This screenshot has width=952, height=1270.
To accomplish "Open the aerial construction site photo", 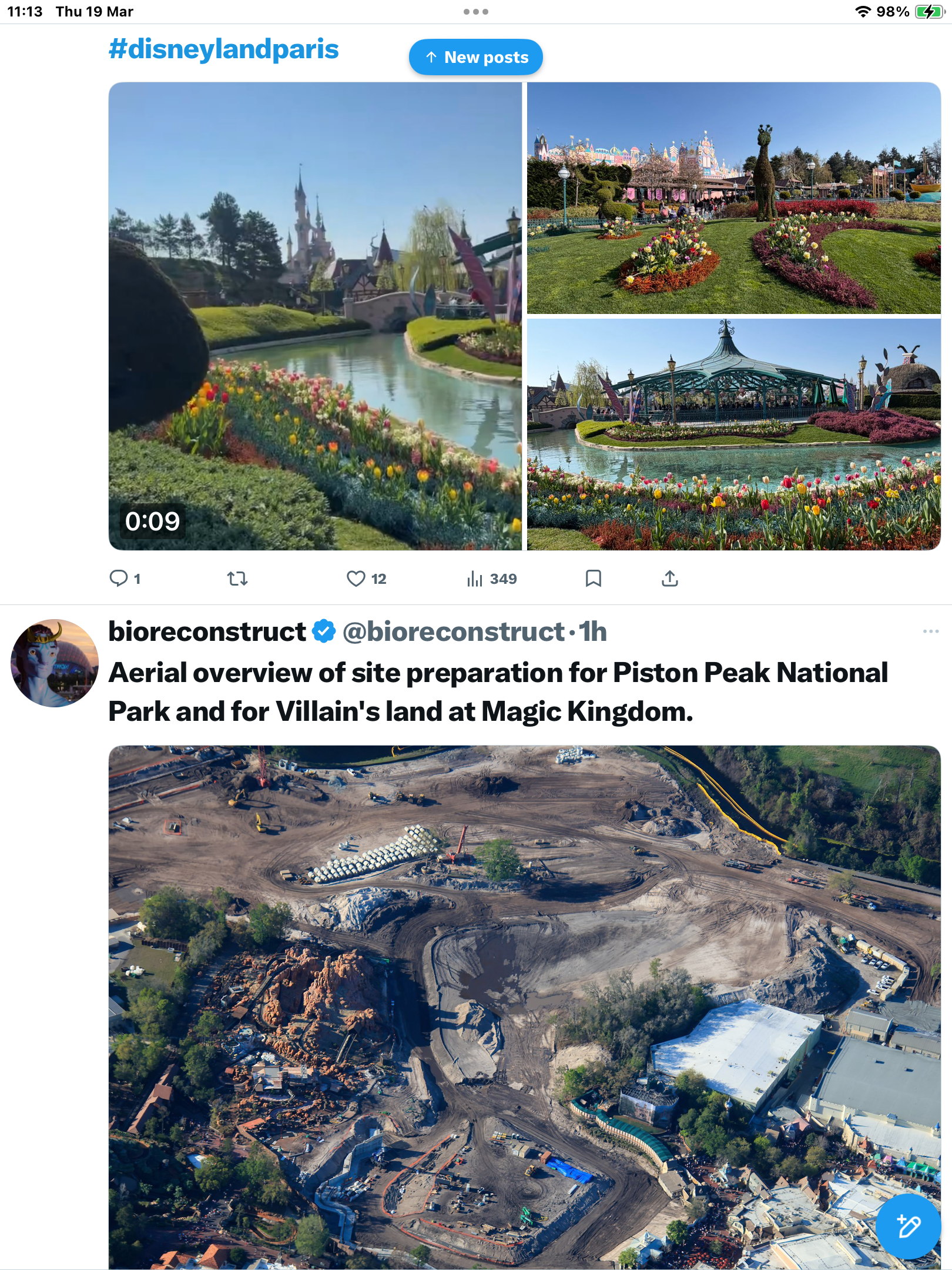I will click(525, 1007).
